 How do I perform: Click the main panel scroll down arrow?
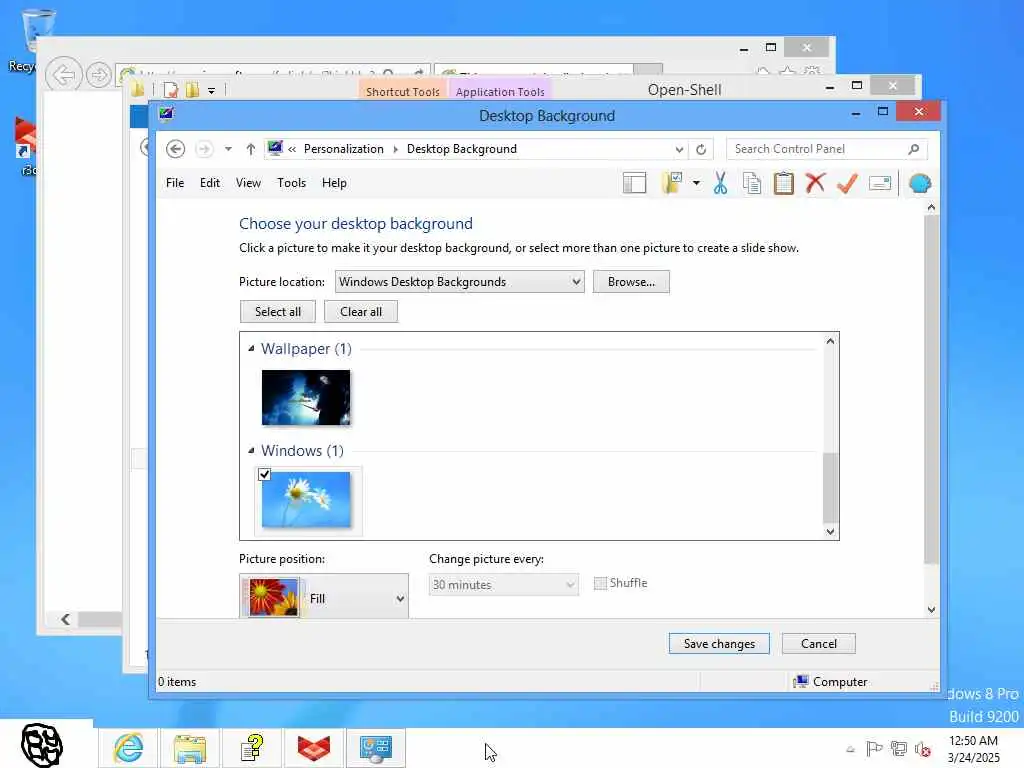931,609
